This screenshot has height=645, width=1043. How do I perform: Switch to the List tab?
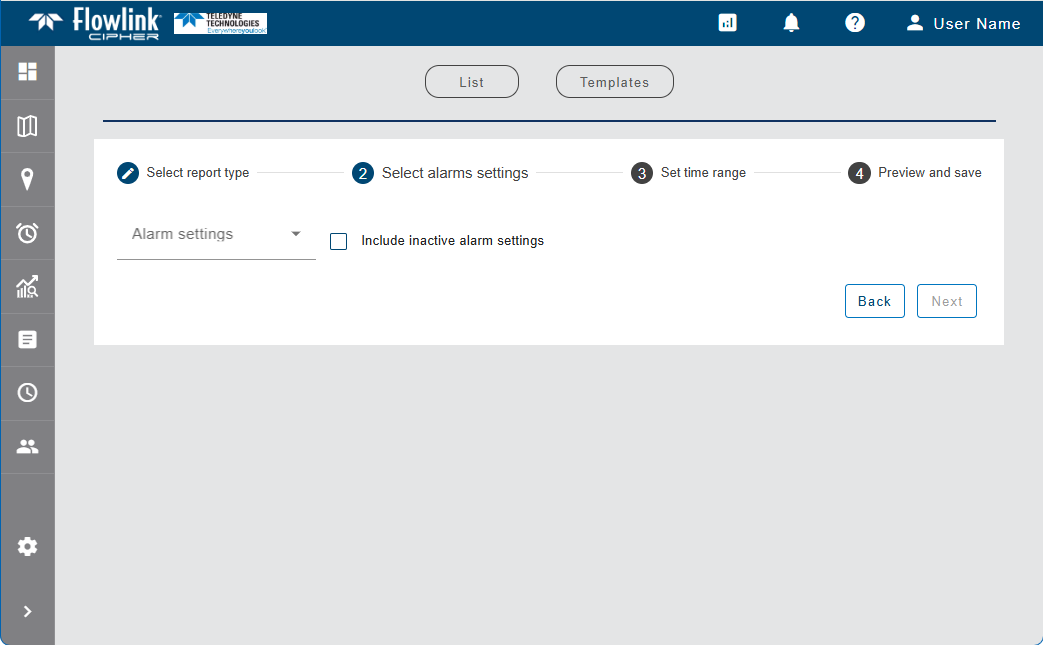click(x=472, y=82)
